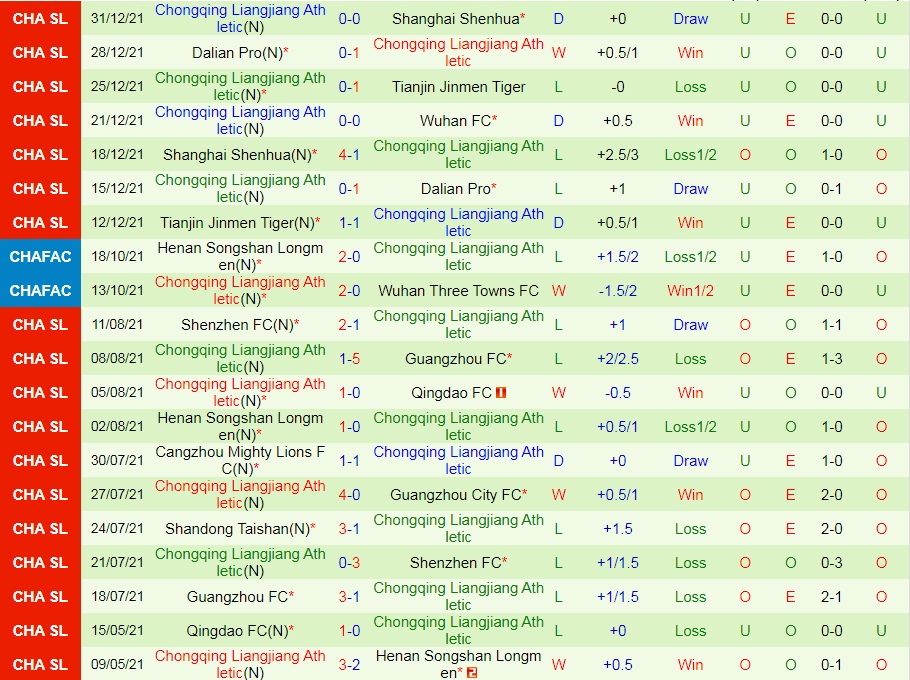
Task: Open the Wuhan FC team link
Action: [455, 121]
